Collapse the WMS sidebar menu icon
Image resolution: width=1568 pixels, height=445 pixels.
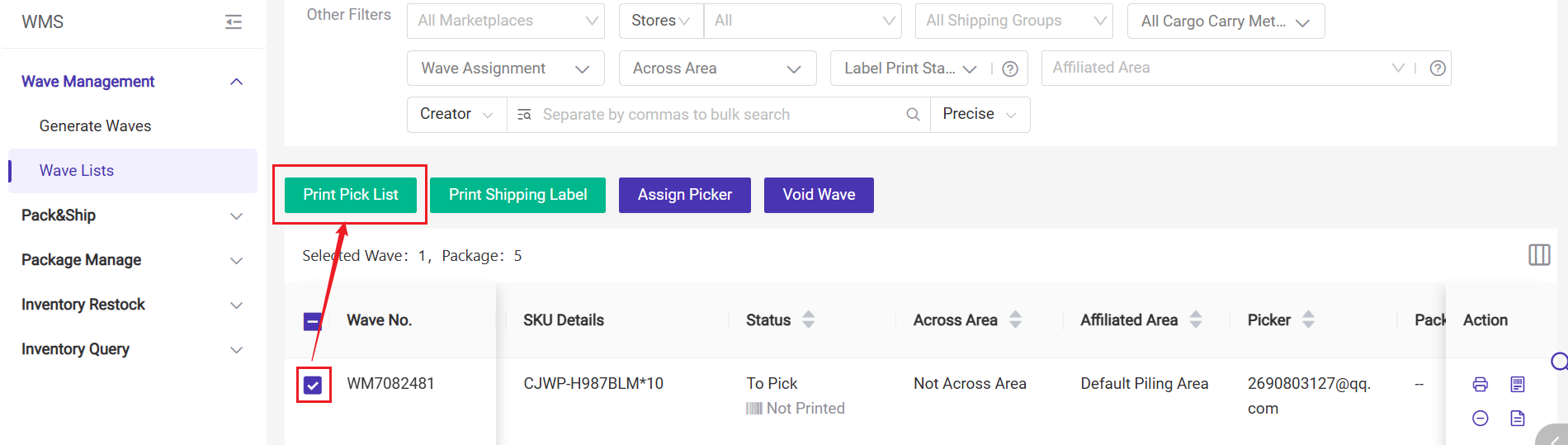point(234,22)
